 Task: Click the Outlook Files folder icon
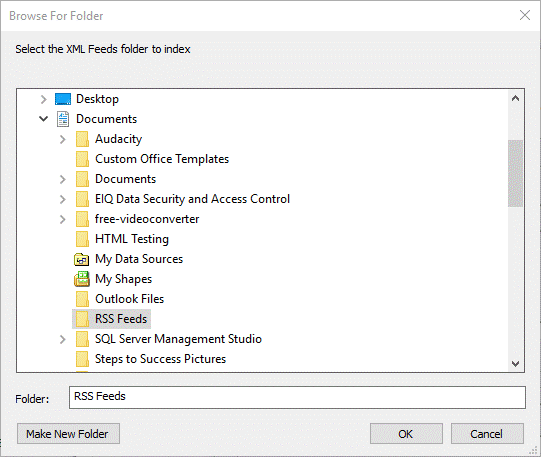82,299
